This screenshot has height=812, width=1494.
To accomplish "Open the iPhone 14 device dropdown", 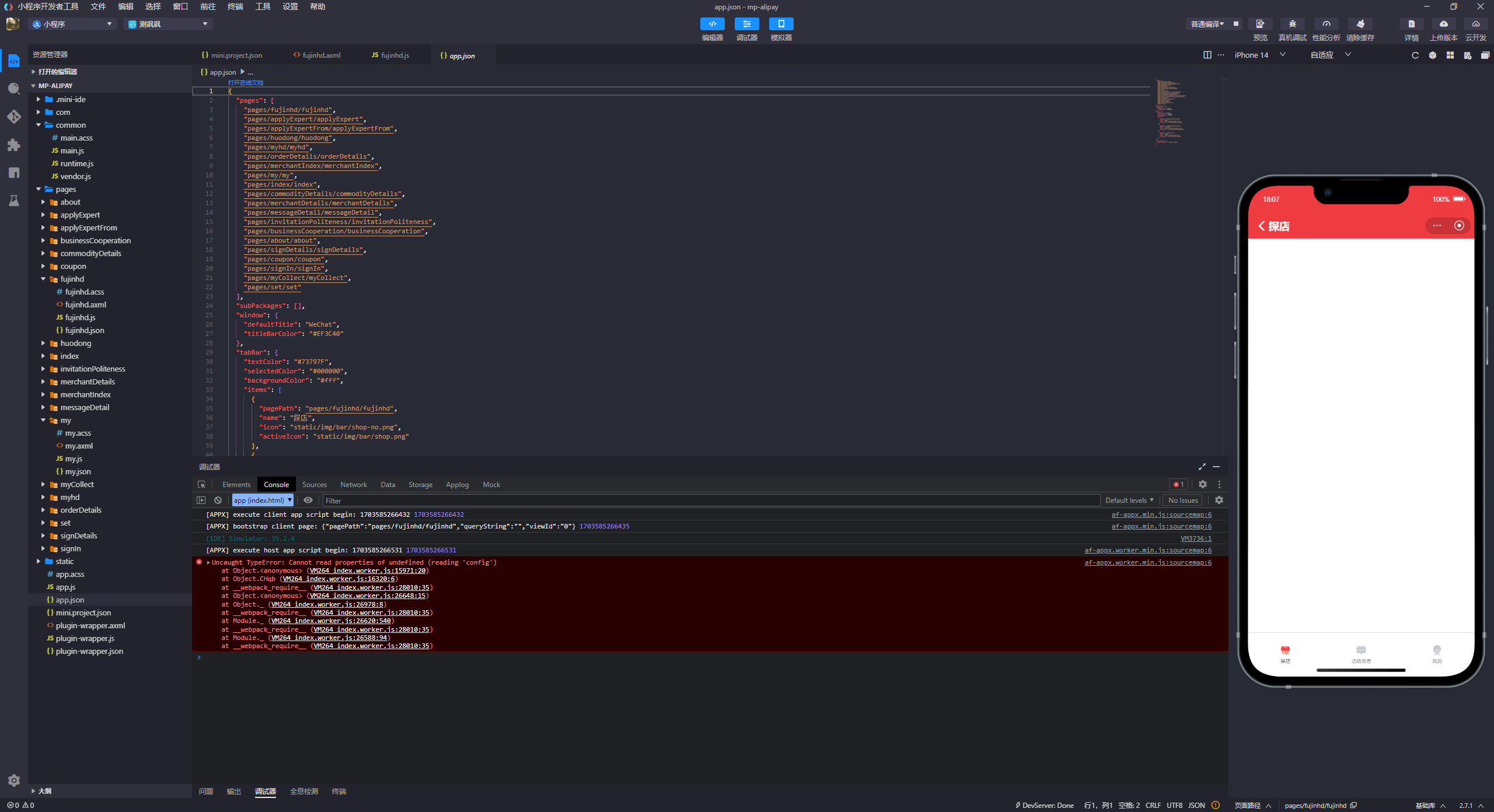I will [1259, 55].
